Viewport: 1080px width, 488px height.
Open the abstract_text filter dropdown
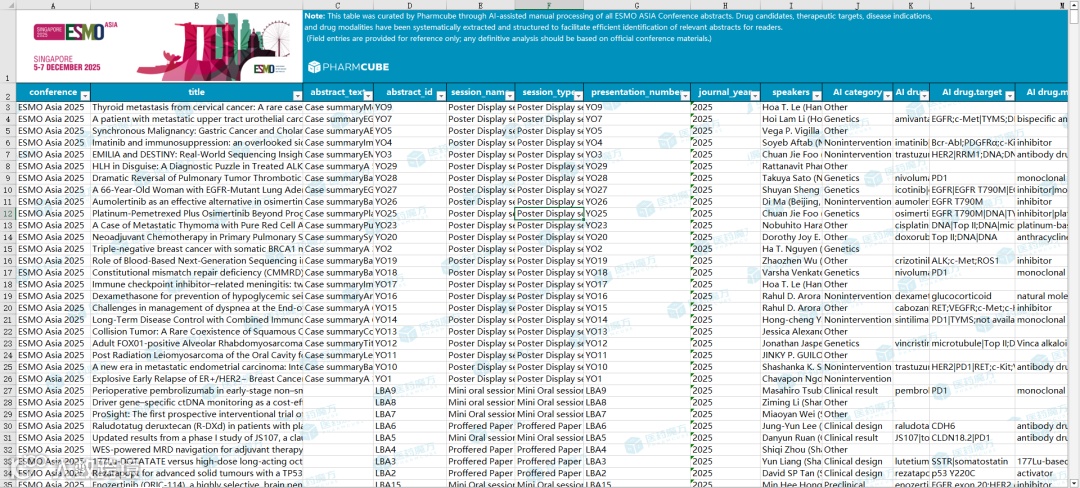[x=368, y=96]
